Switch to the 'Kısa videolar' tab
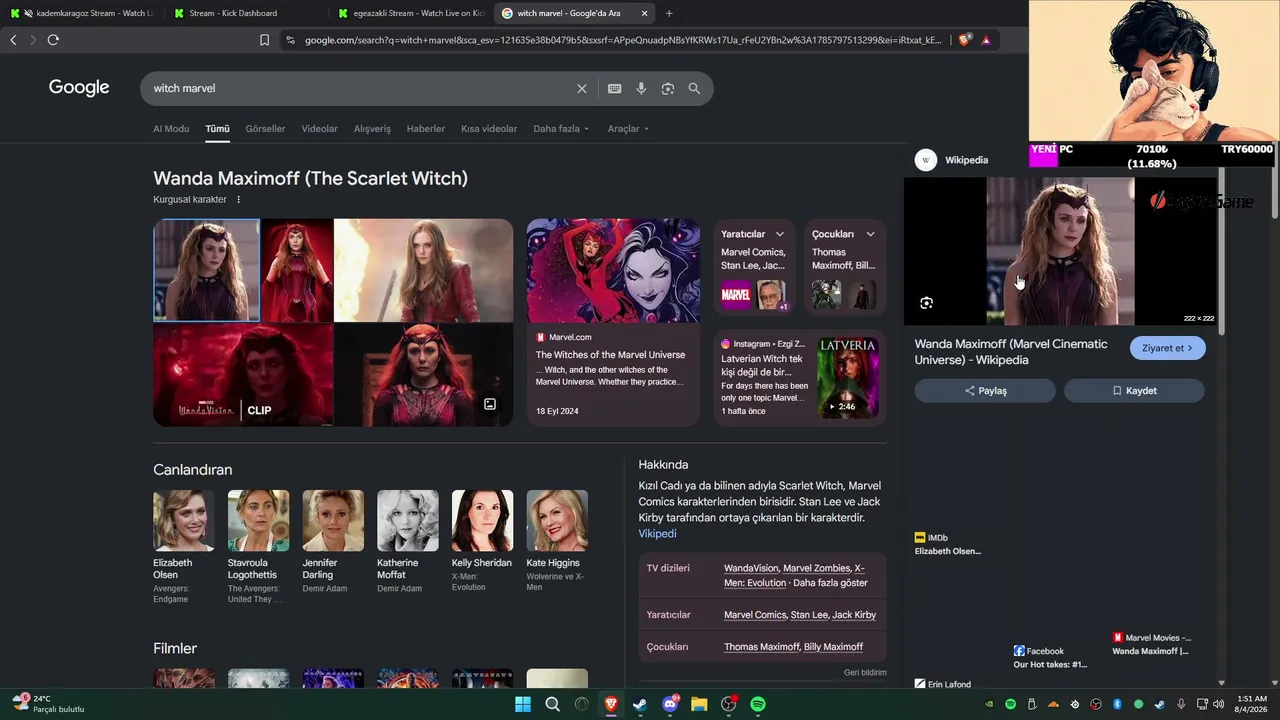1280x720 pixels. point(489,129)
